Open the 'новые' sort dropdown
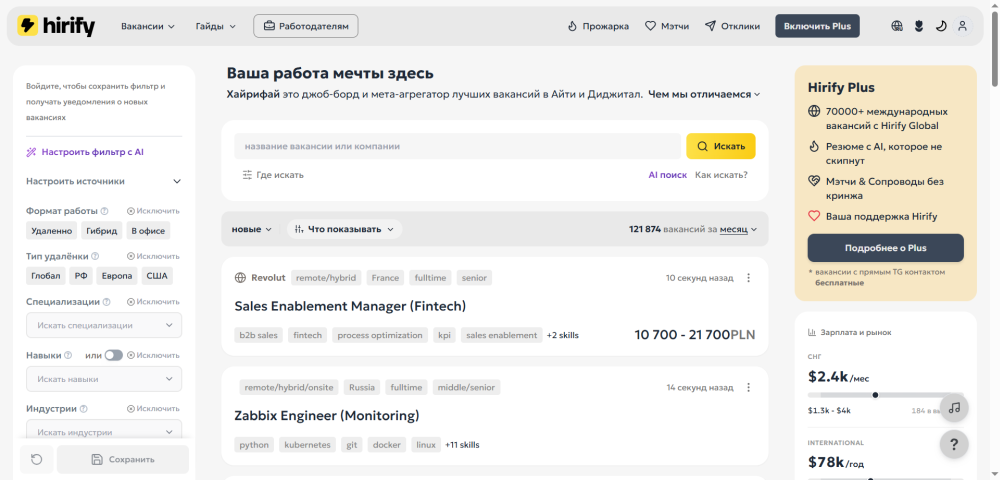 [x=251, y=229]
